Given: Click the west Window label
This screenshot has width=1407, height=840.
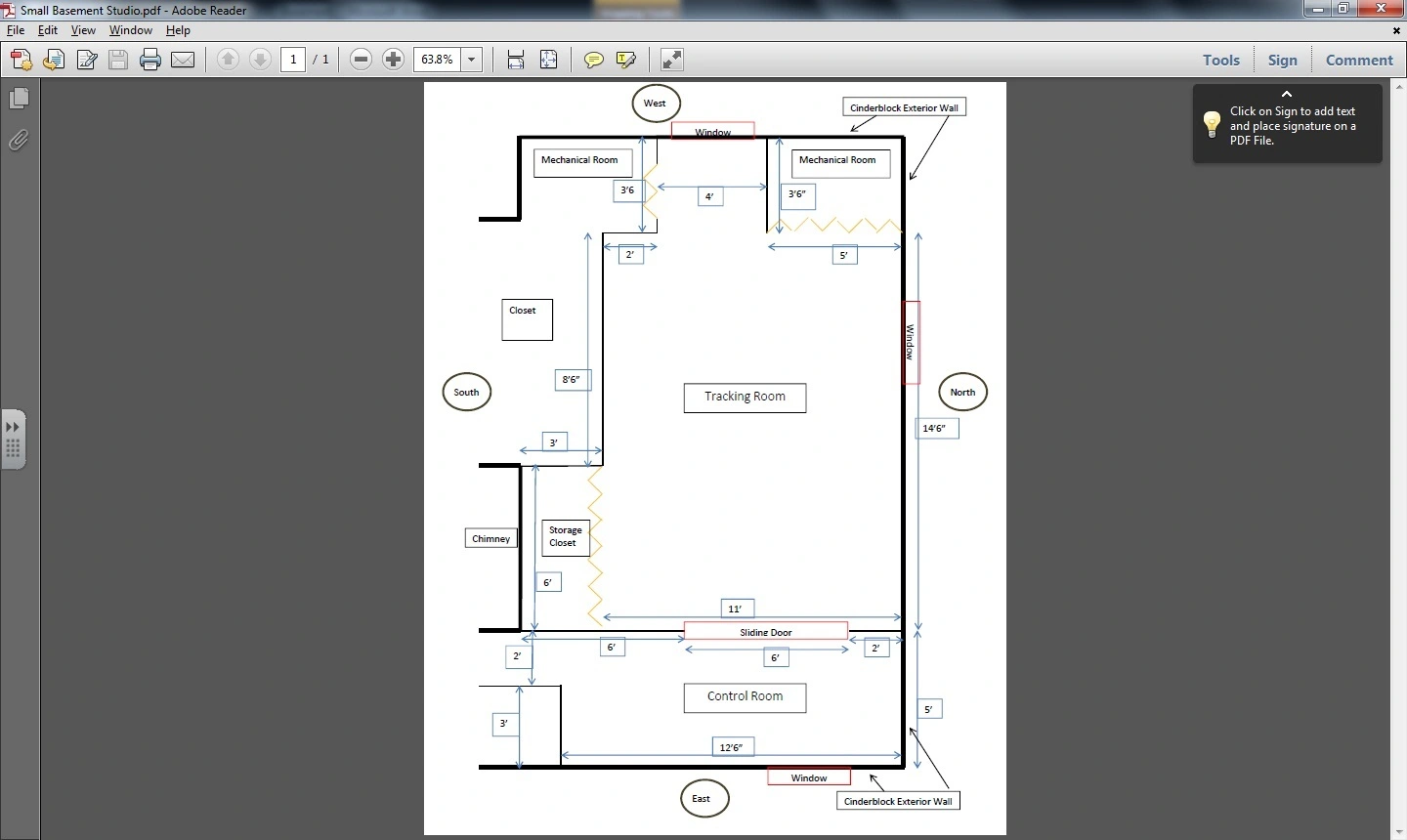Looking at the screenshot, I should coord(713,131).
